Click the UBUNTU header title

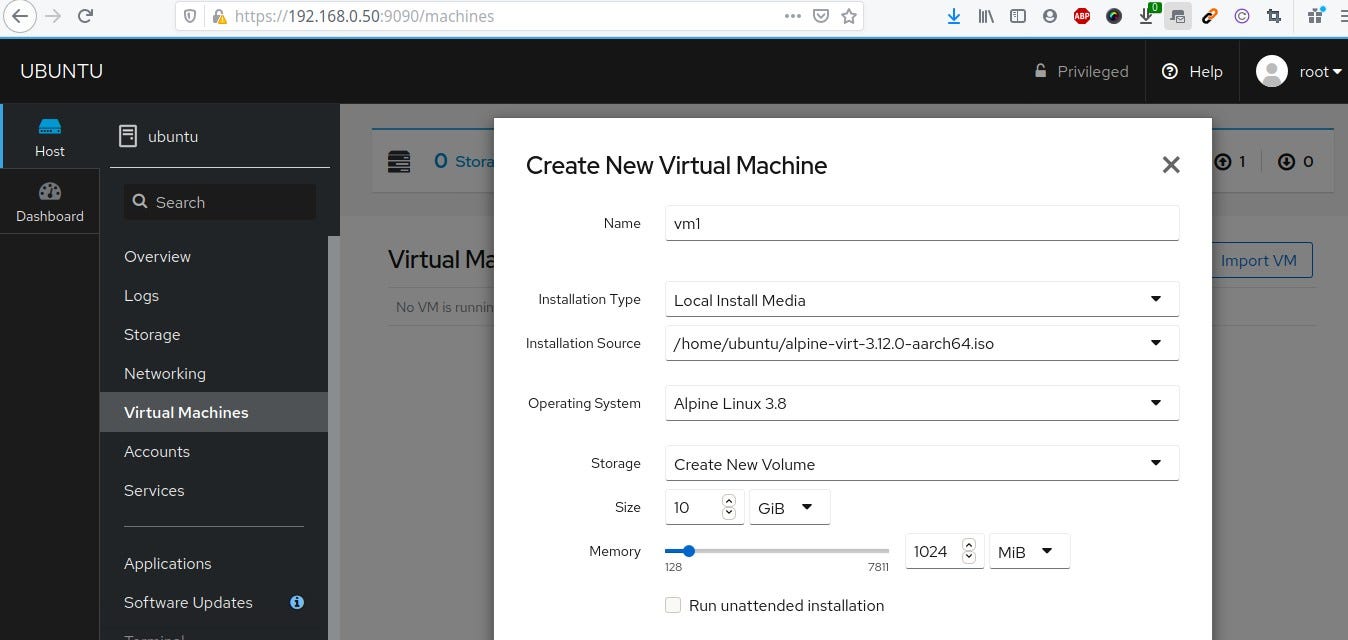(x=61, y=71)
